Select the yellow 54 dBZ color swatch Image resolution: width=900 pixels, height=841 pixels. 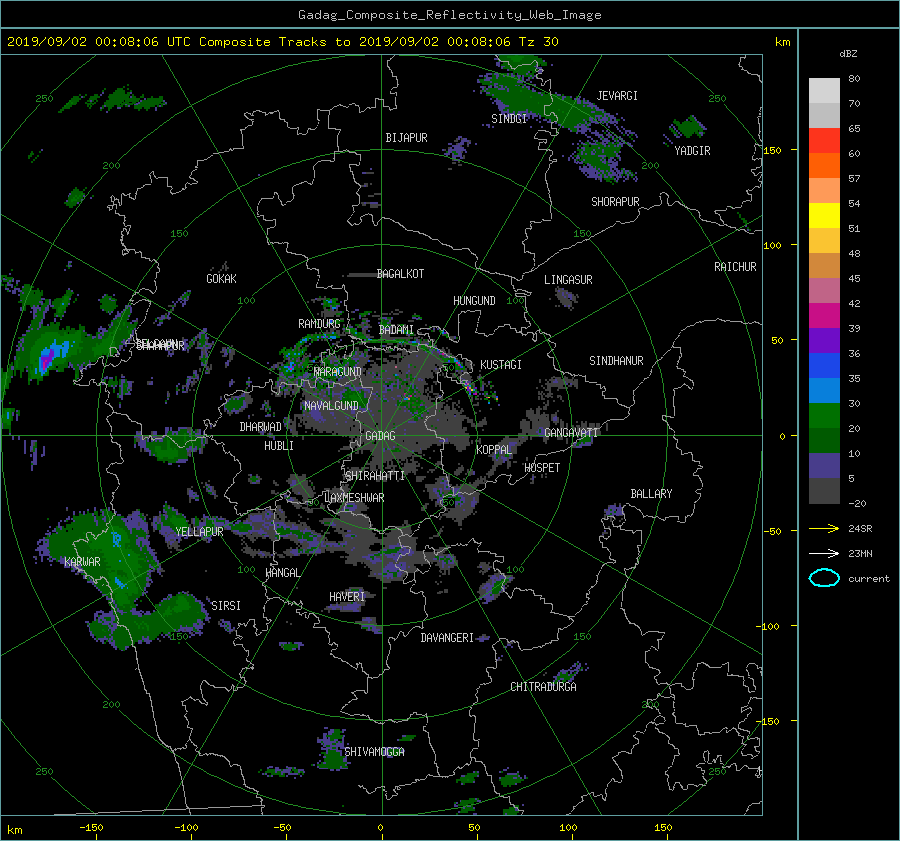824,216
